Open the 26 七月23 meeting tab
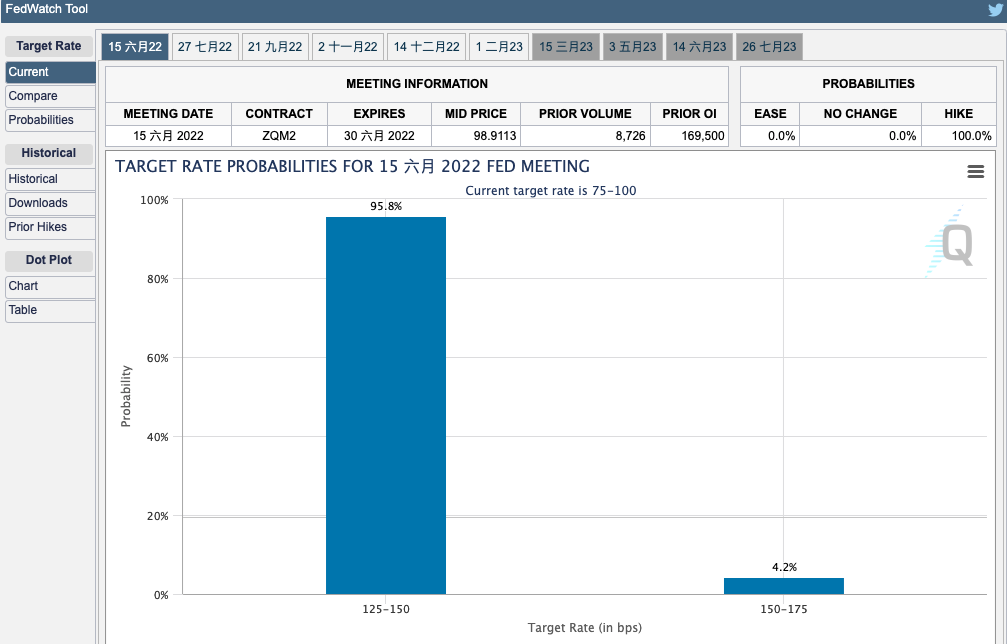 click(x=769, y=47)
